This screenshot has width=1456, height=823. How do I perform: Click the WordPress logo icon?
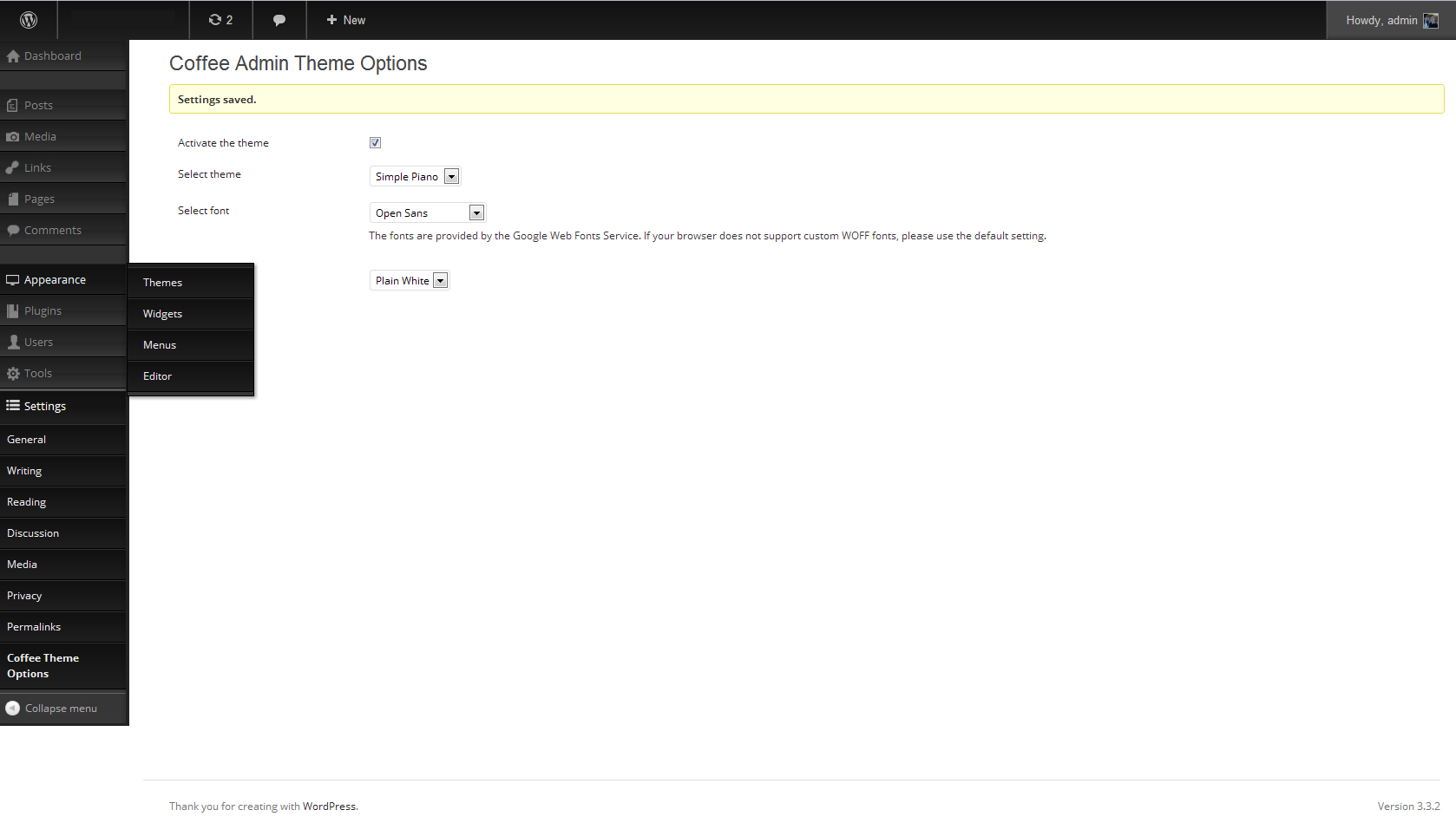pyautogui.click(x=29, y=20)
